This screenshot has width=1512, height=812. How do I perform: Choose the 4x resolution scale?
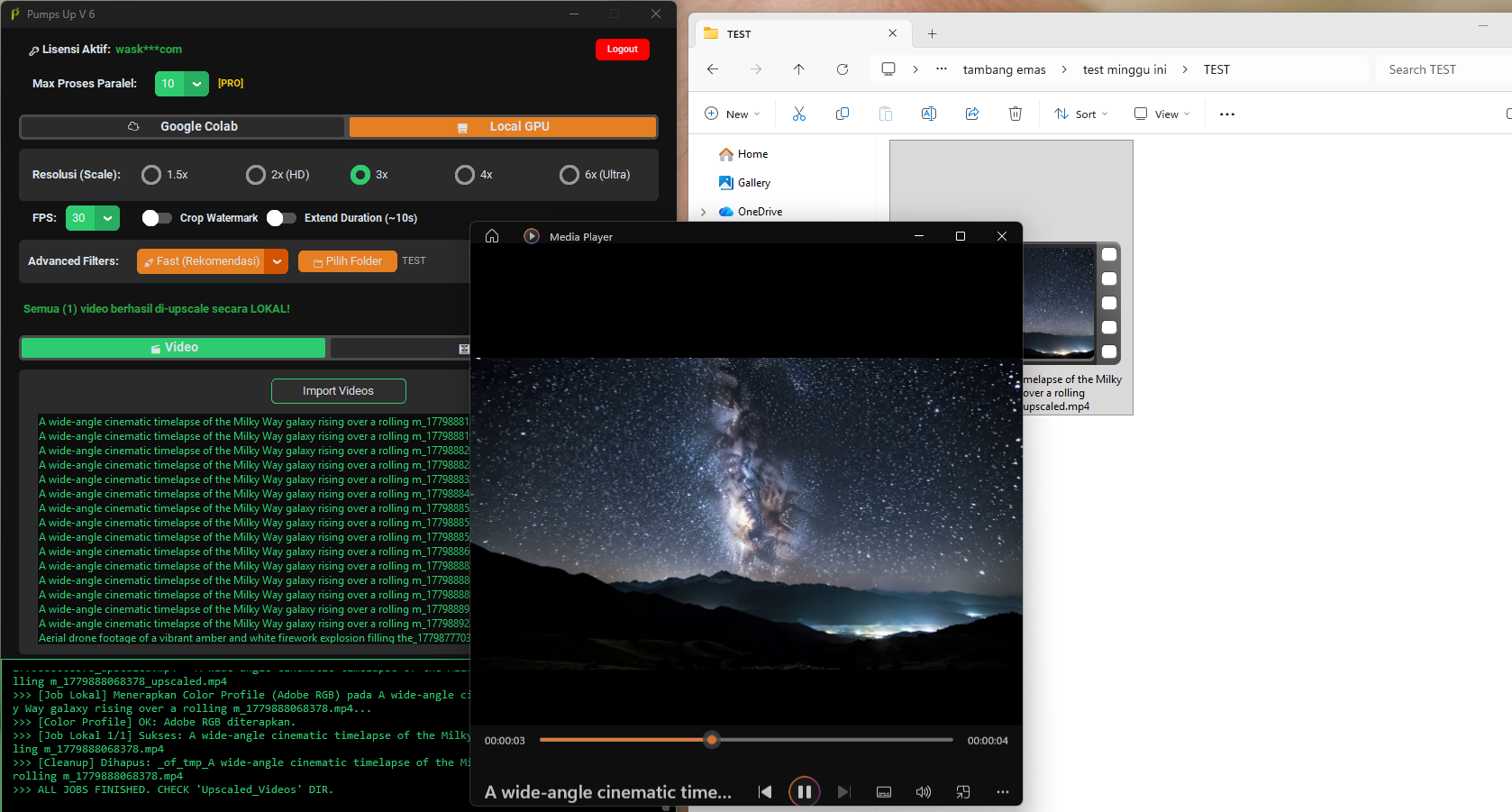click(465, 175)
